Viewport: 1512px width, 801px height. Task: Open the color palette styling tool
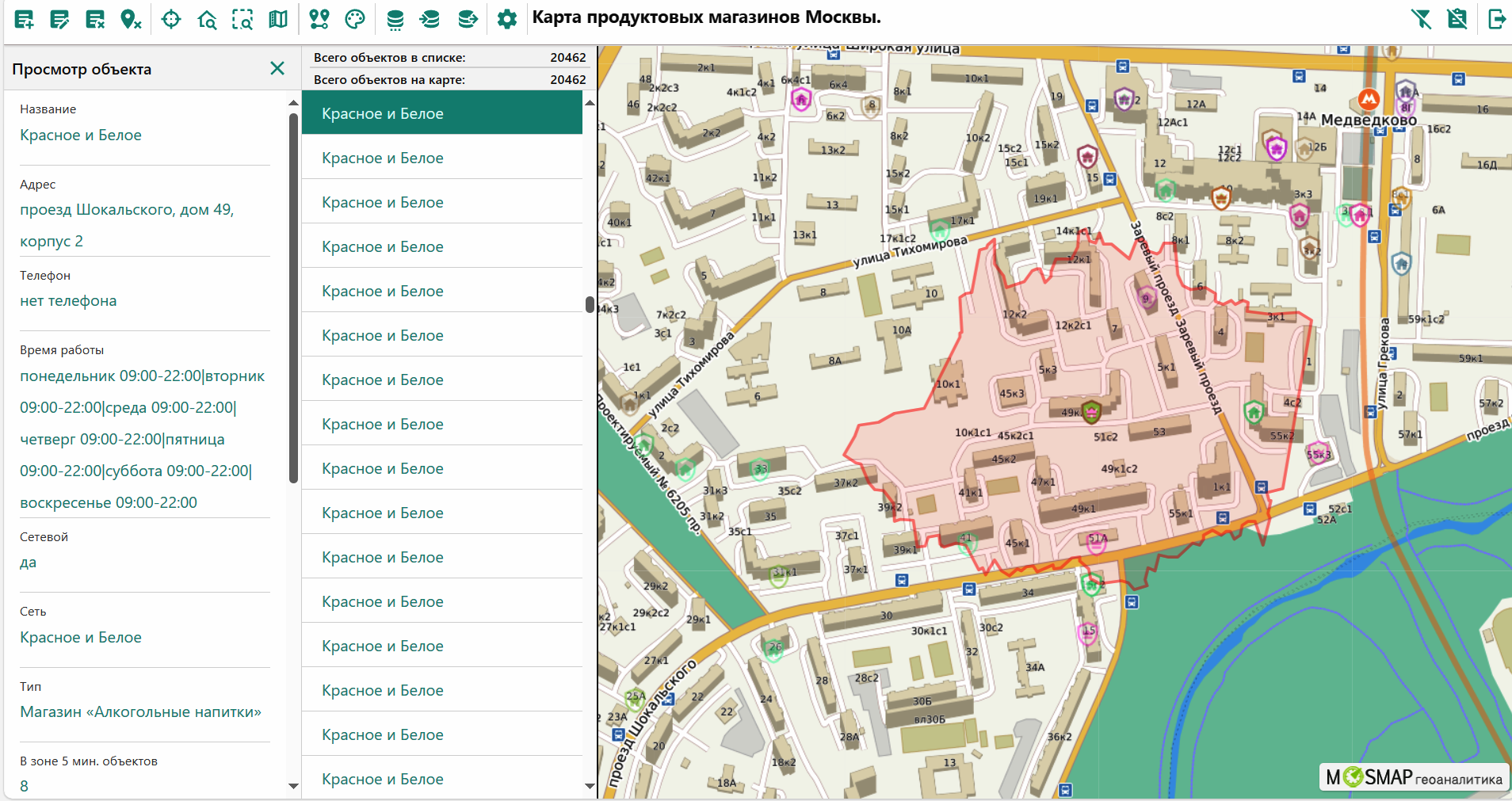[355, 20]
